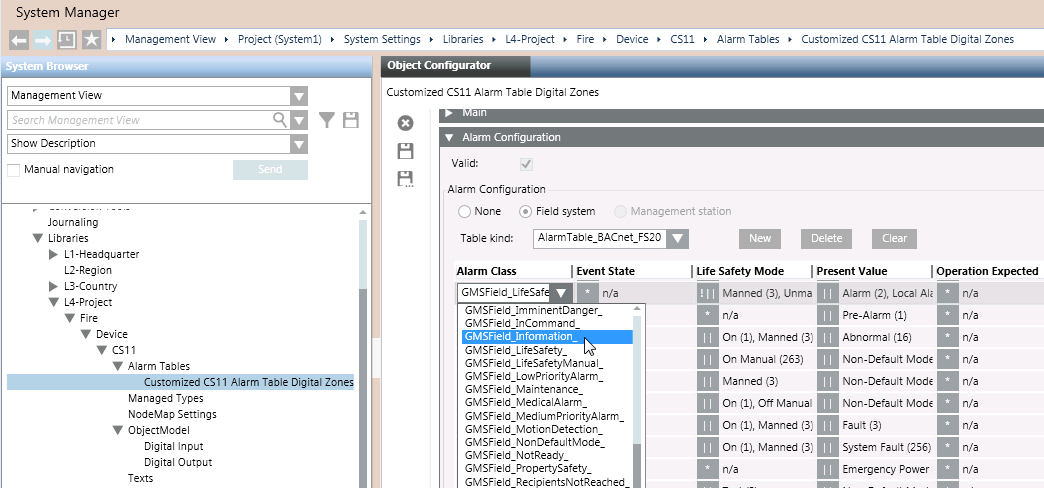Click the back navigation arrow
Viewport: 1044px width, 488px height.
[x=19, y=40]
